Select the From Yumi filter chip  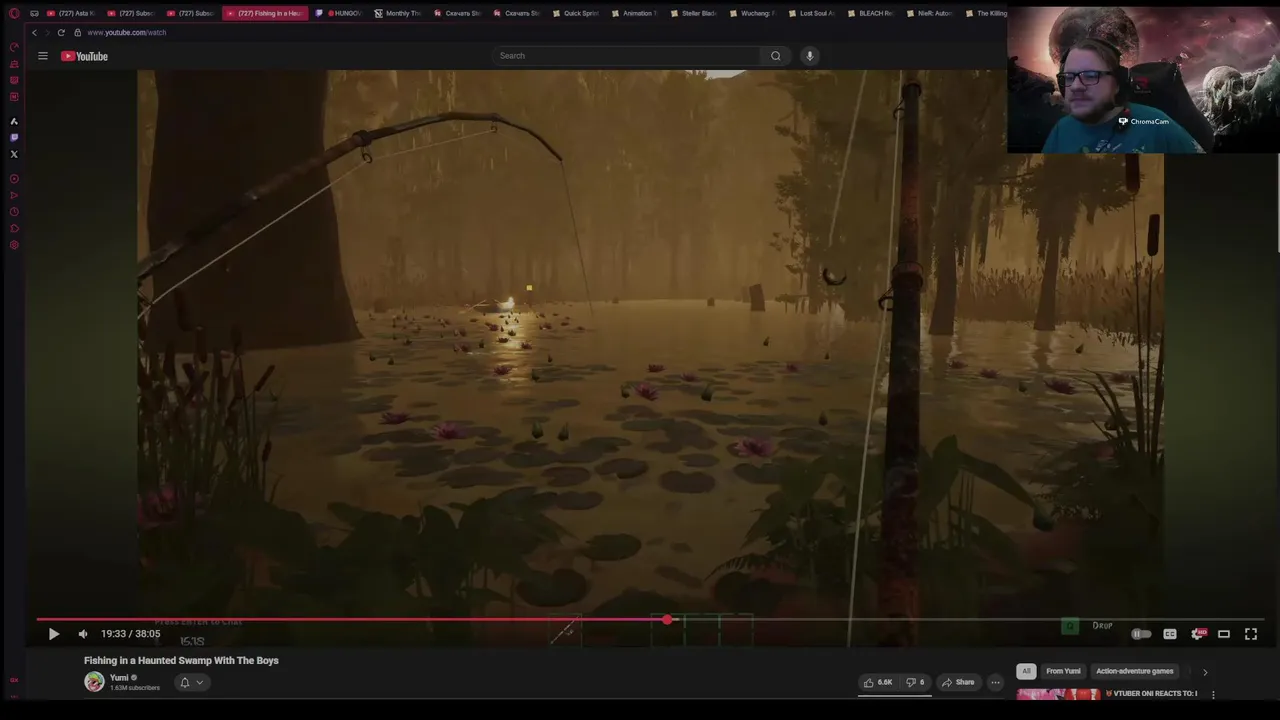[1063, 671]
